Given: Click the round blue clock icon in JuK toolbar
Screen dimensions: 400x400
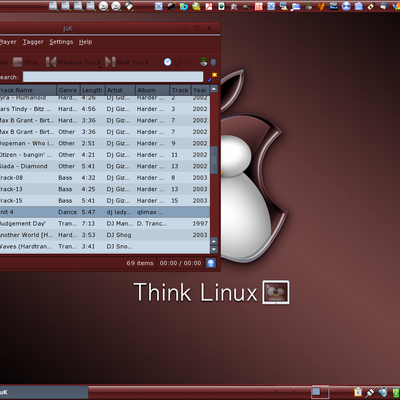Looking at the screenshot, I should point(167,62).
